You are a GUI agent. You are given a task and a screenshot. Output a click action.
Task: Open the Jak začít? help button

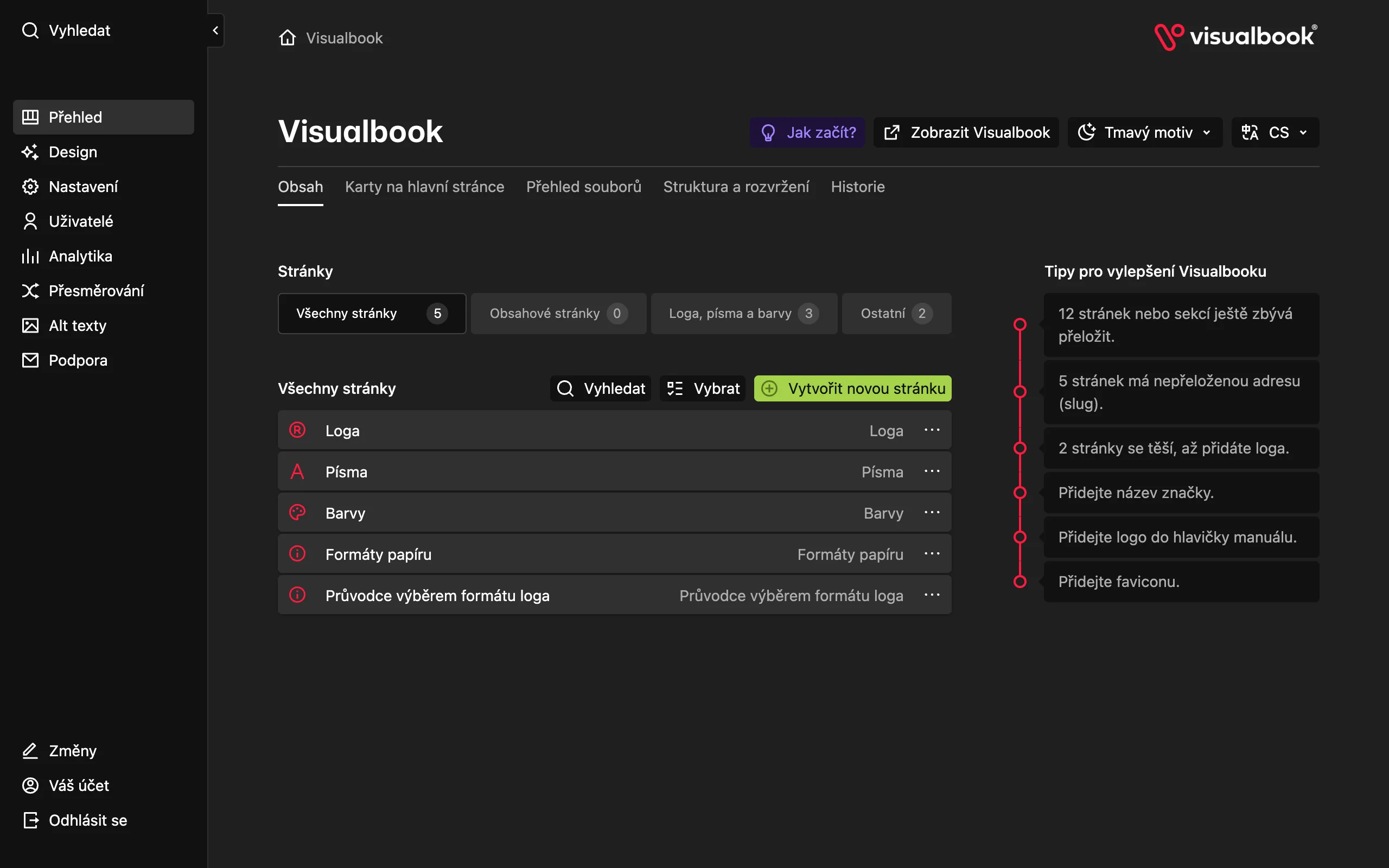pos(807,132)
